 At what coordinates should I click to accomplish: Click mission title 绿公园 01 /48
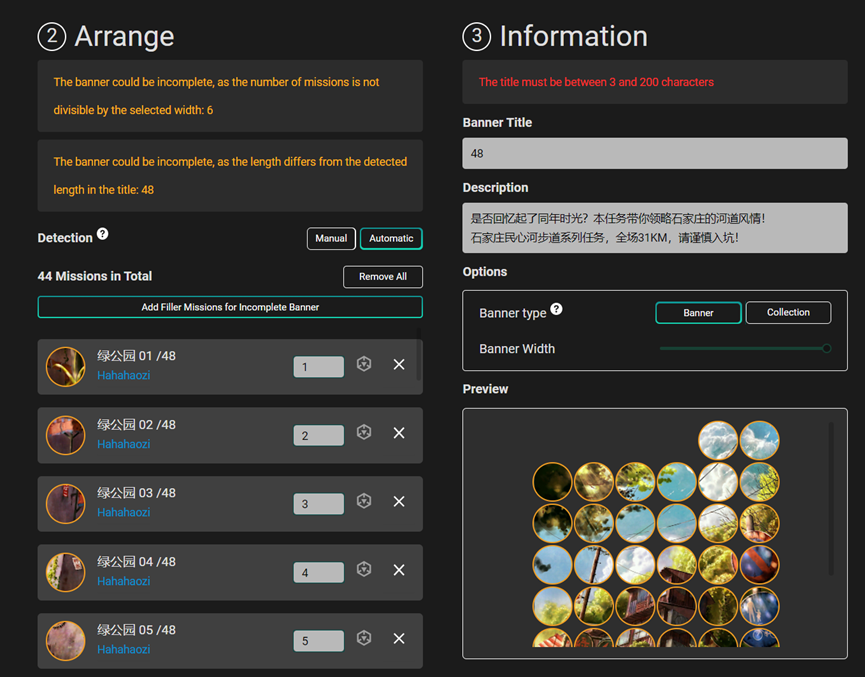[x=136, y=356]
